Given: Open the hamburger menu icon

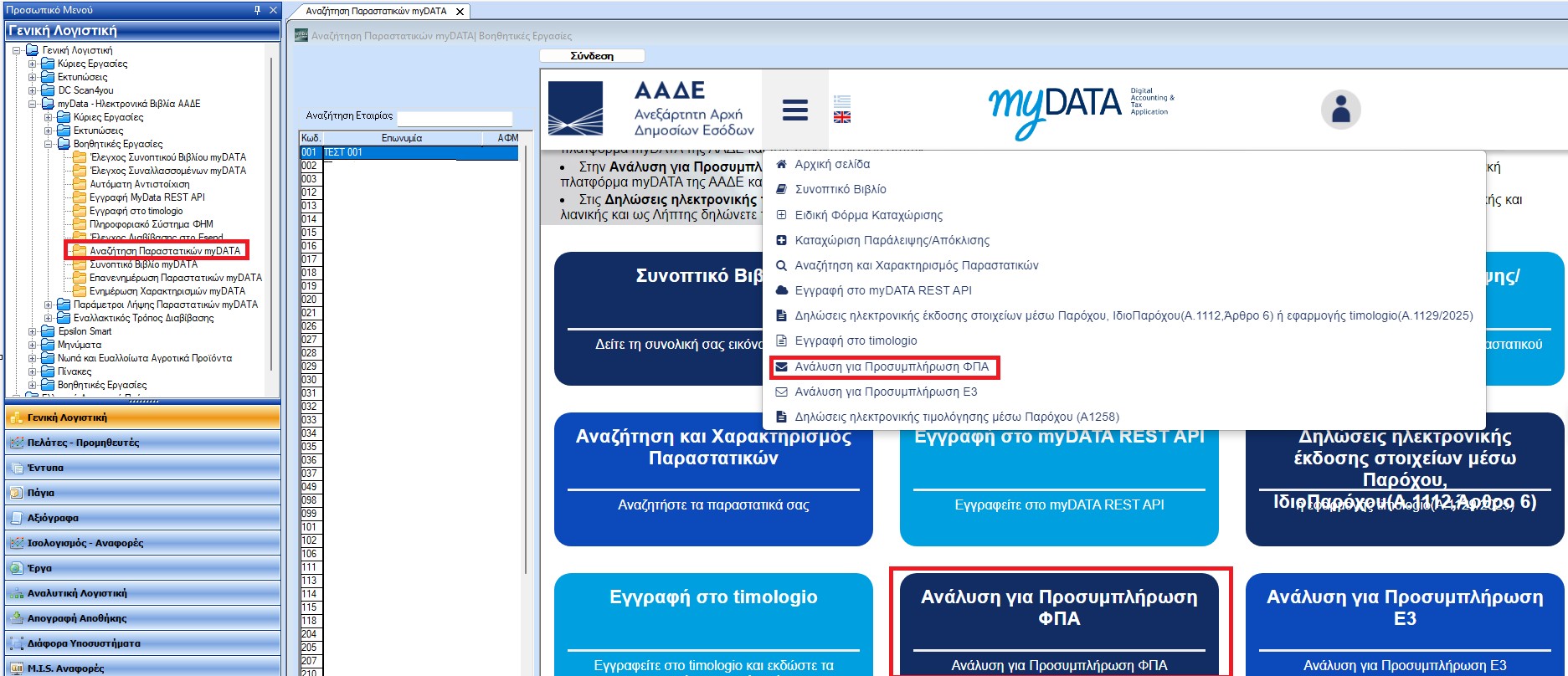Looking at the screenshot, I should click(x=794, y=110).
